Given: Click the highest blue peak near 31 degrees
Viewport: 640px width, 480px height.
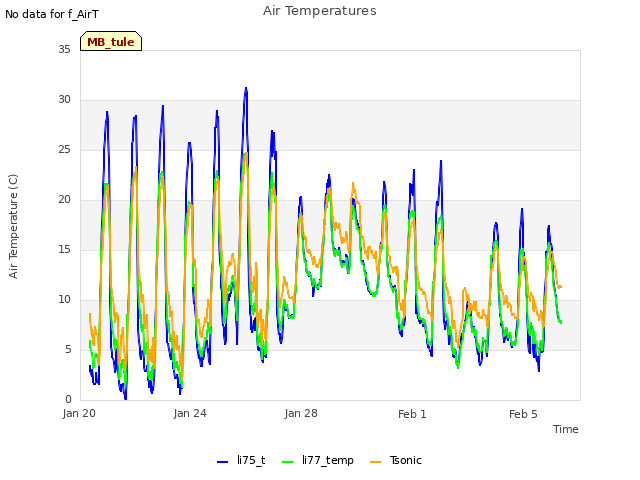Looking at the screenshot, I should click(246, 88).
